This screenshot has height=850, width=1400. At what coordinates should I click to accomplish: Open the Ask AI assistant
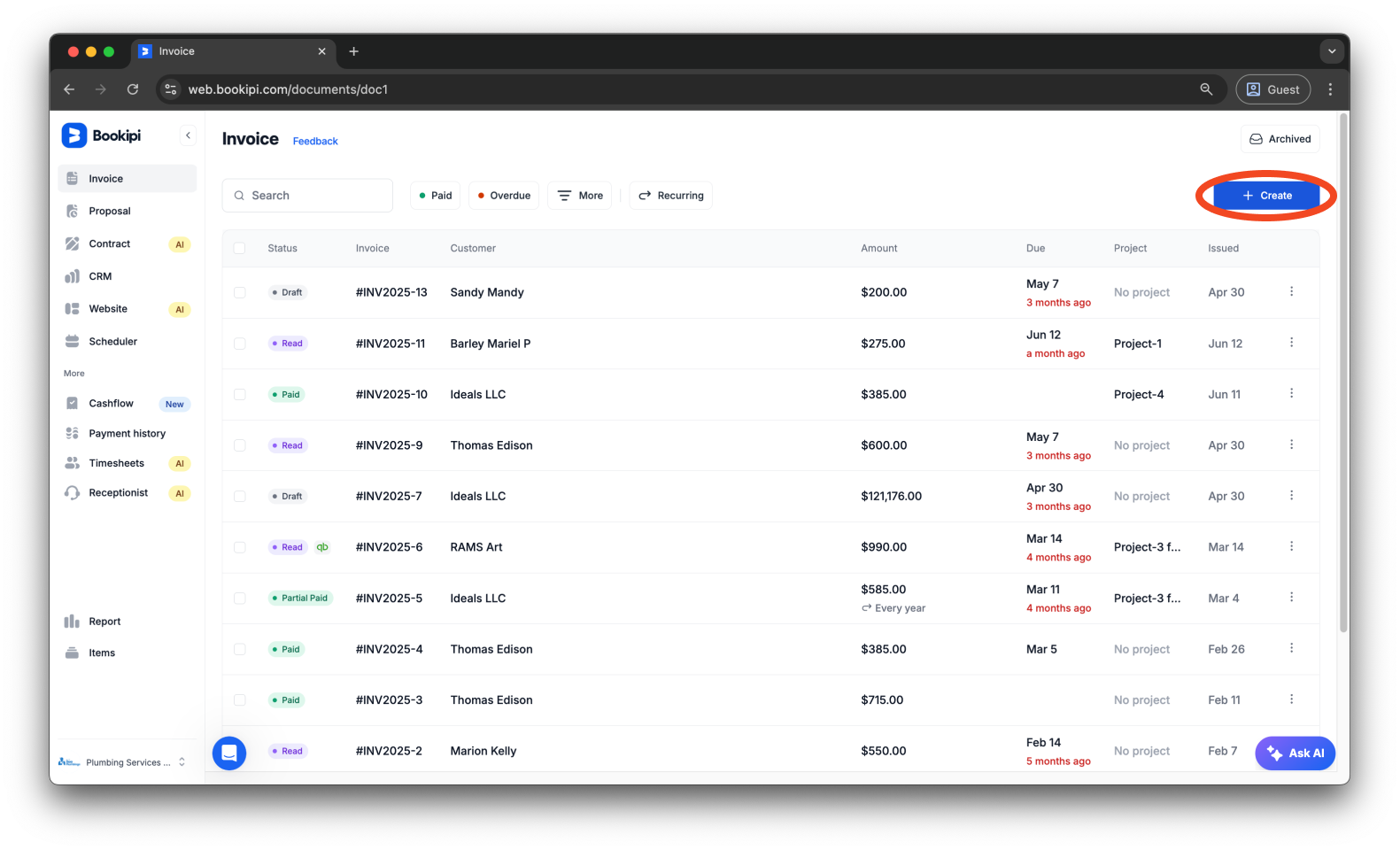(x=1295, y=753)
